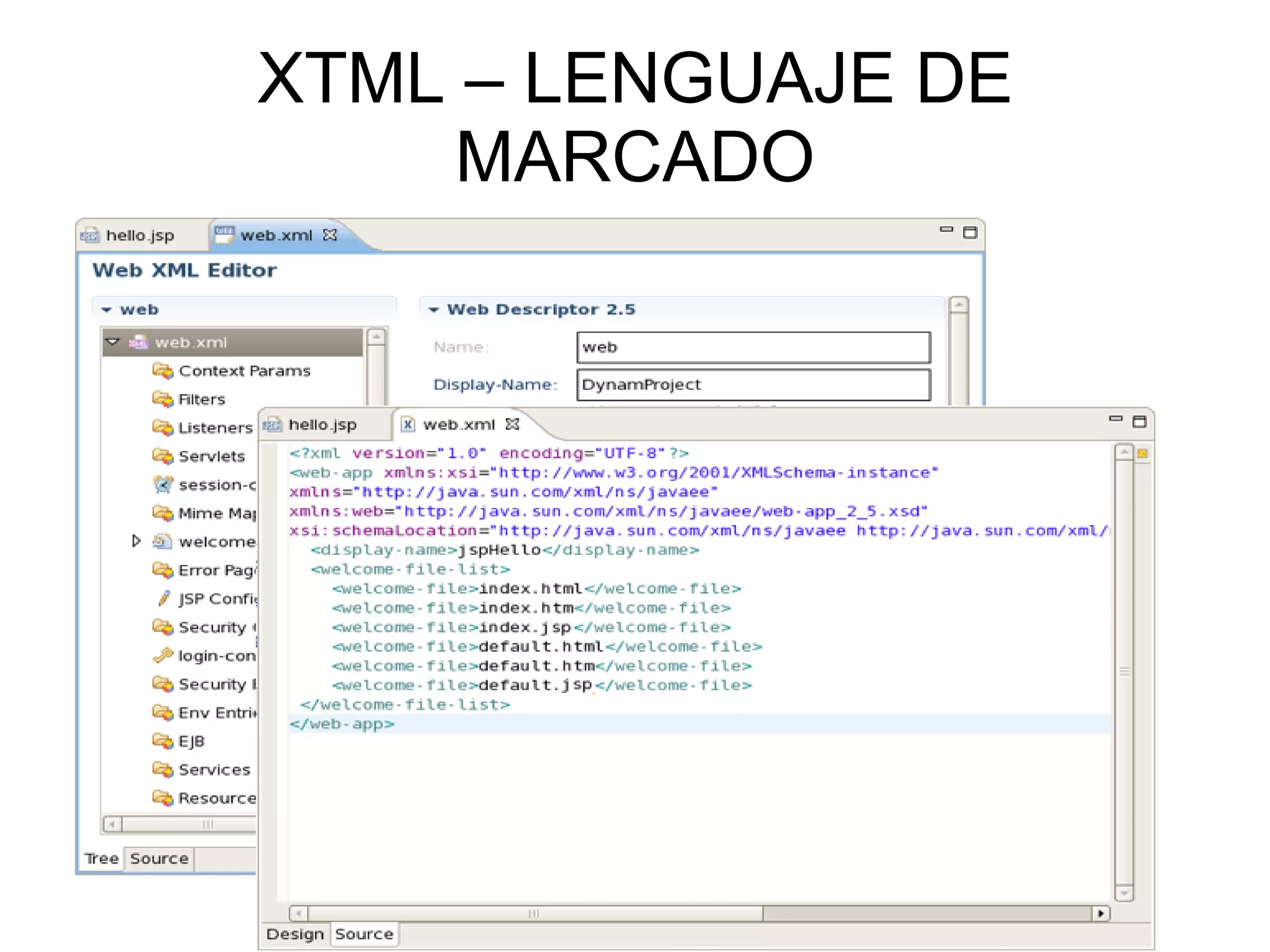
Task: Select web.xml tab in back Web XML Editor window
Action: [277, 236]
